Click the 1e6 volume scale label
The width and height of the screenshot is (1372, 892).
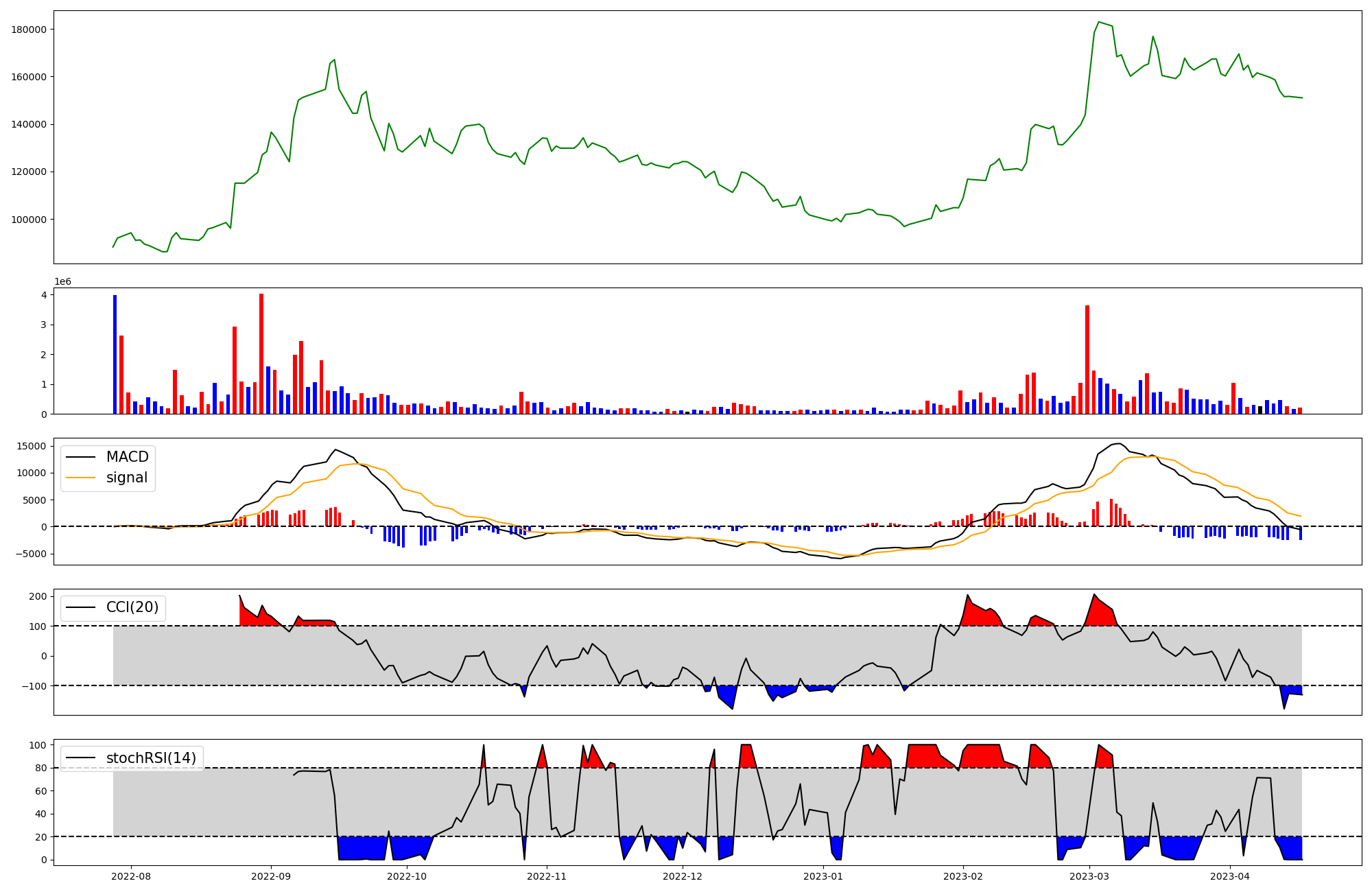tap(63, 282)
